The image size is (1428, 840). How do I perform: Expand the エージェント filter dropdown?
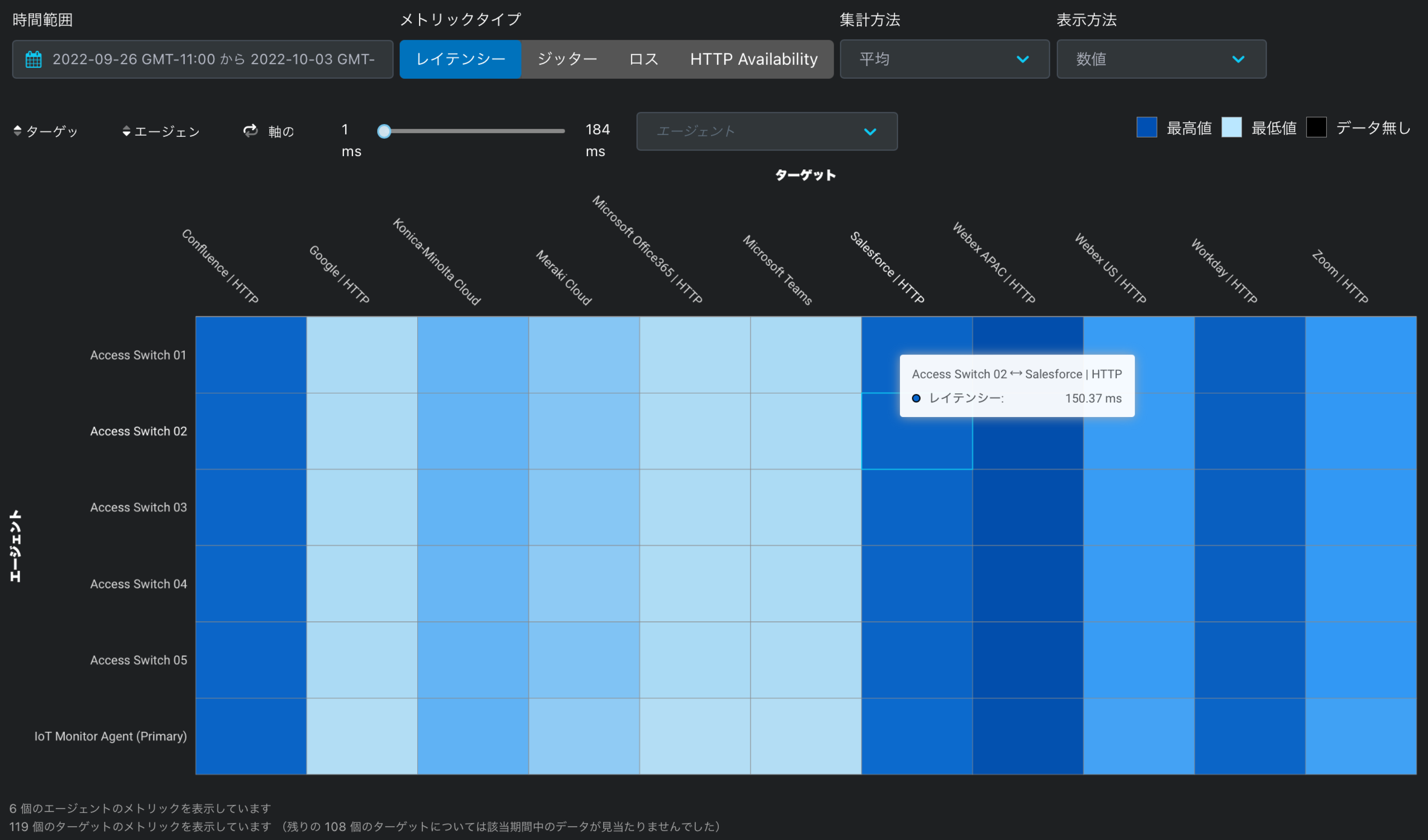[767, 132]
